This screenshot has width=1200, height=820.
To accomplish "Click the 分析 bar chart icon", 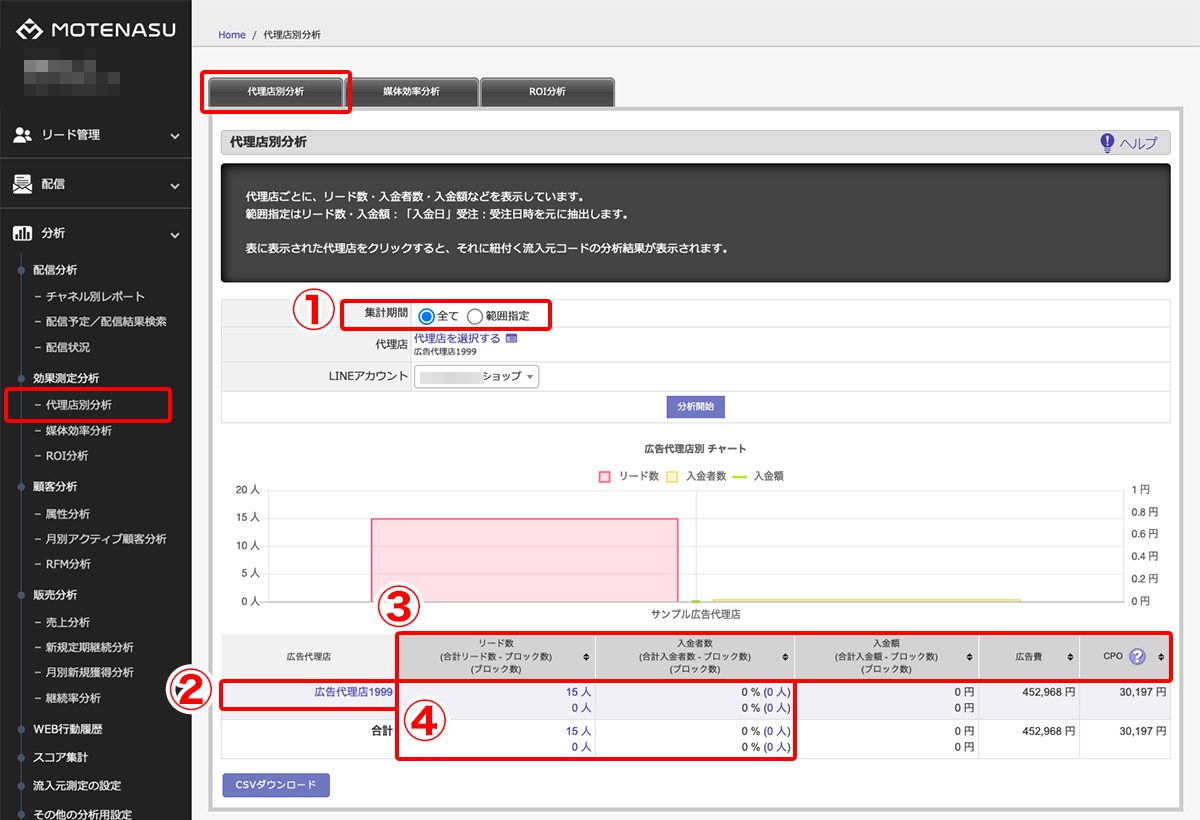I will 22,233.
